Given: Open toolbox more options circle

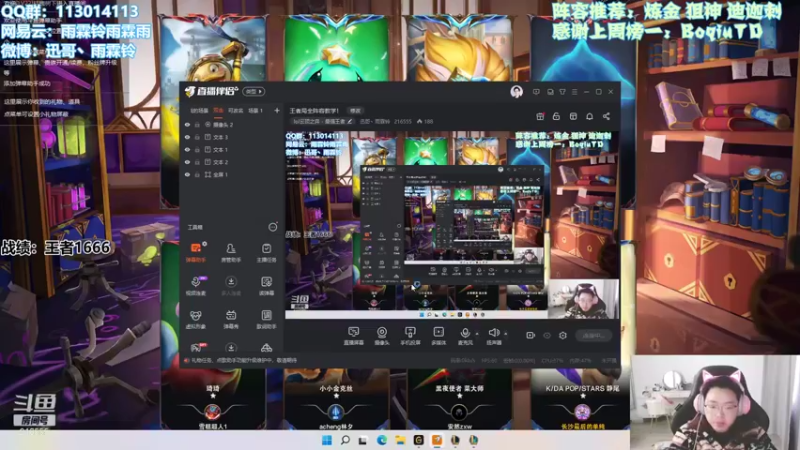Looking at the screenshot, I should click(x=273, y=227).
